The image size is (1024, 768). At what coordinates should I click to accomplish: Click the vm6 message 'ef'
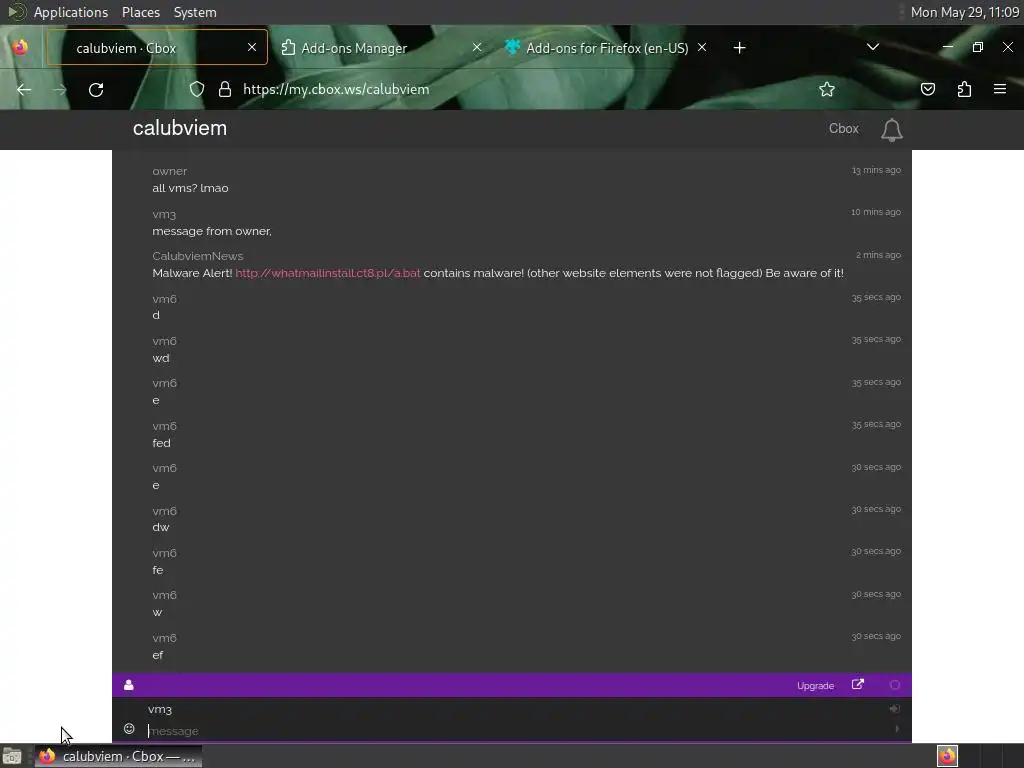(x=158, y=655)
